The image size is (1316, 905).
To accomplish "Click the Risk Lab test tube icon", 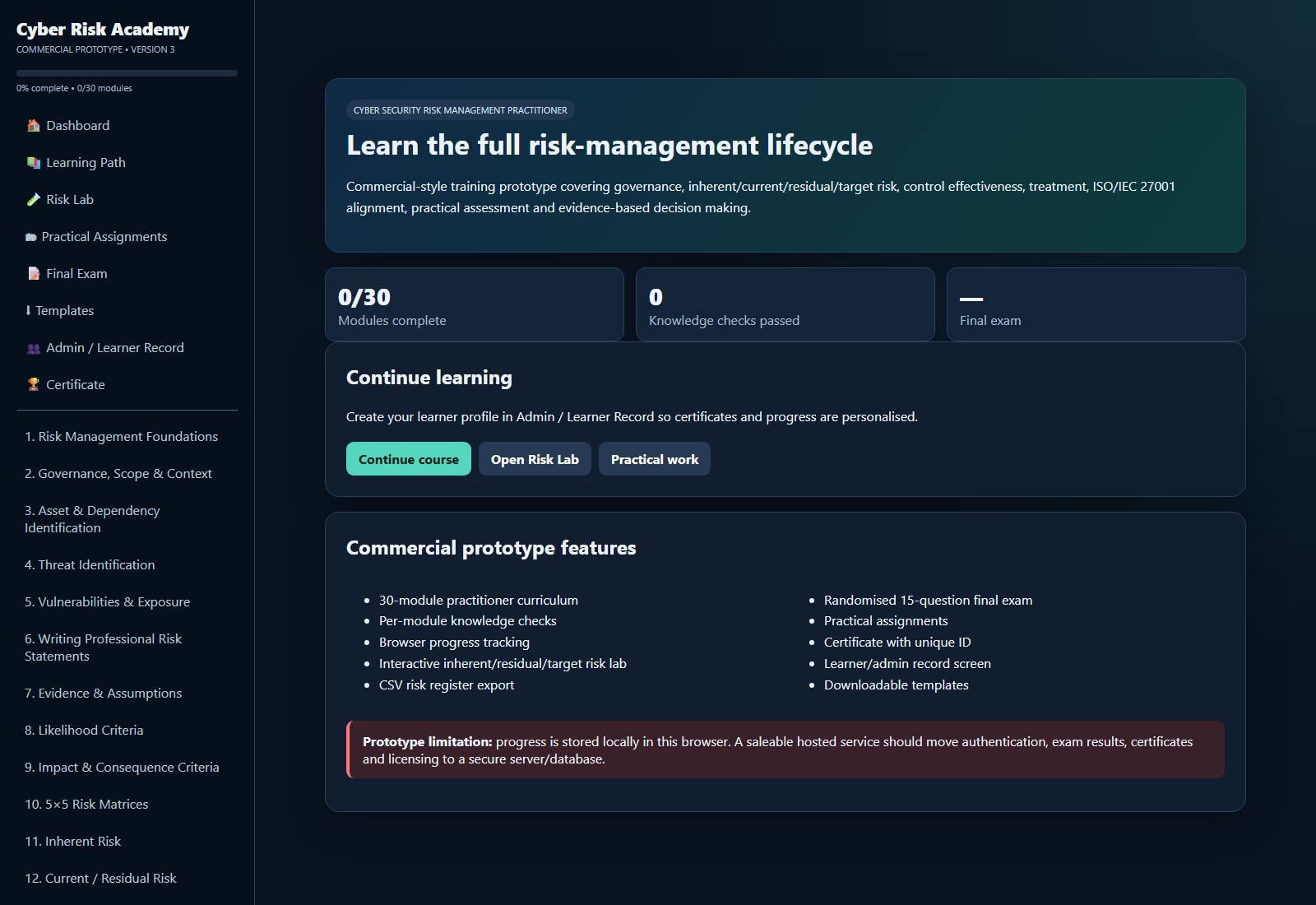I will pyautogui.click(x=34, y=199).
